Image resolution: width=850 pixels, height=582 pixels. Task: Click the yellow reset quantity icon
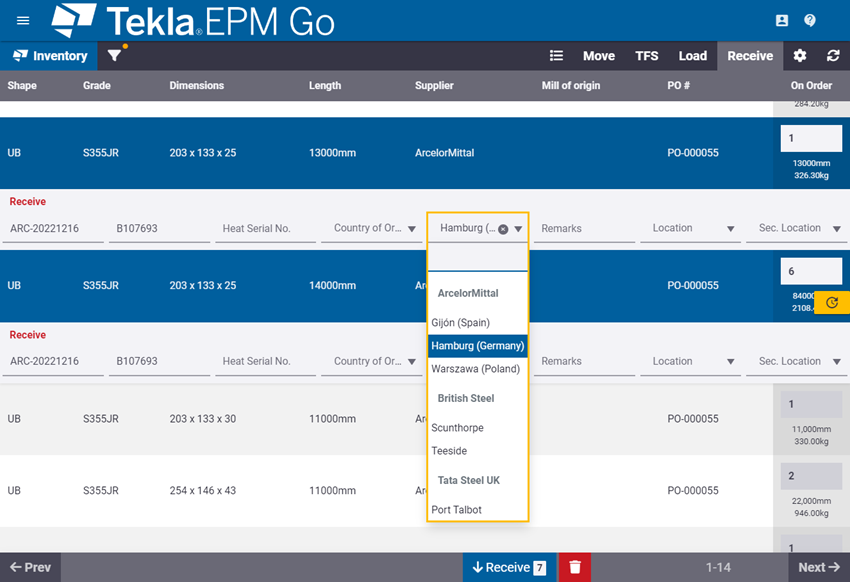(832, 302)
